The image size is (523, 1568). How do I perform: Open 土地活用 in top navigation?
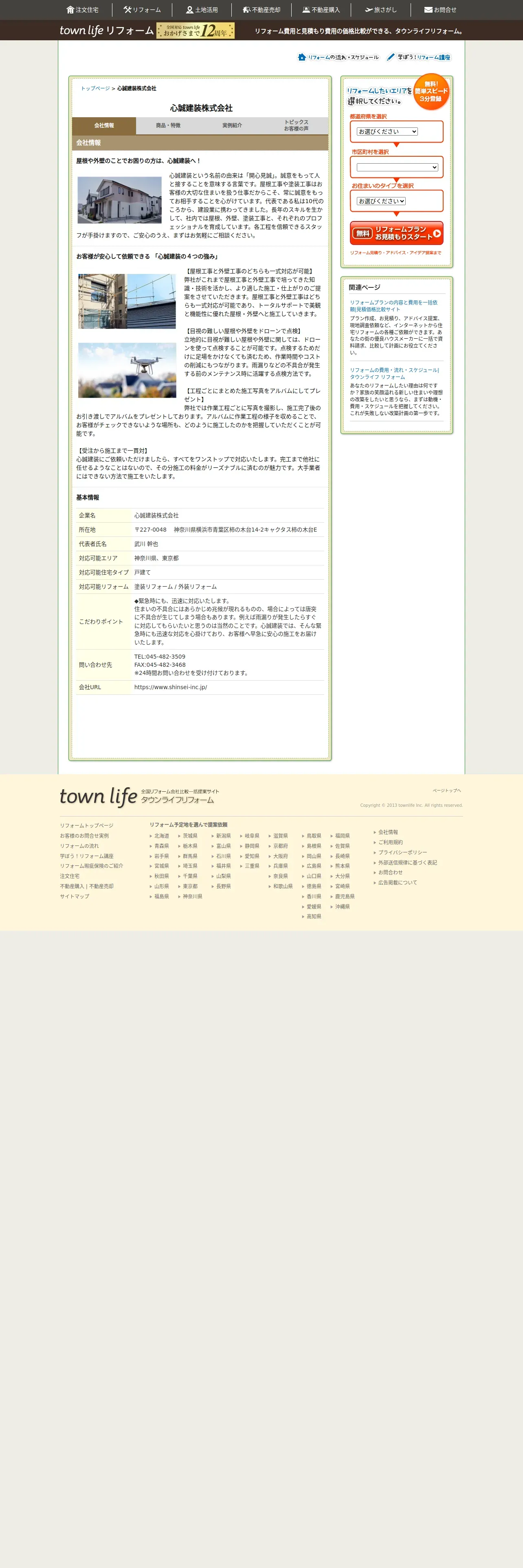coord(202,10)
